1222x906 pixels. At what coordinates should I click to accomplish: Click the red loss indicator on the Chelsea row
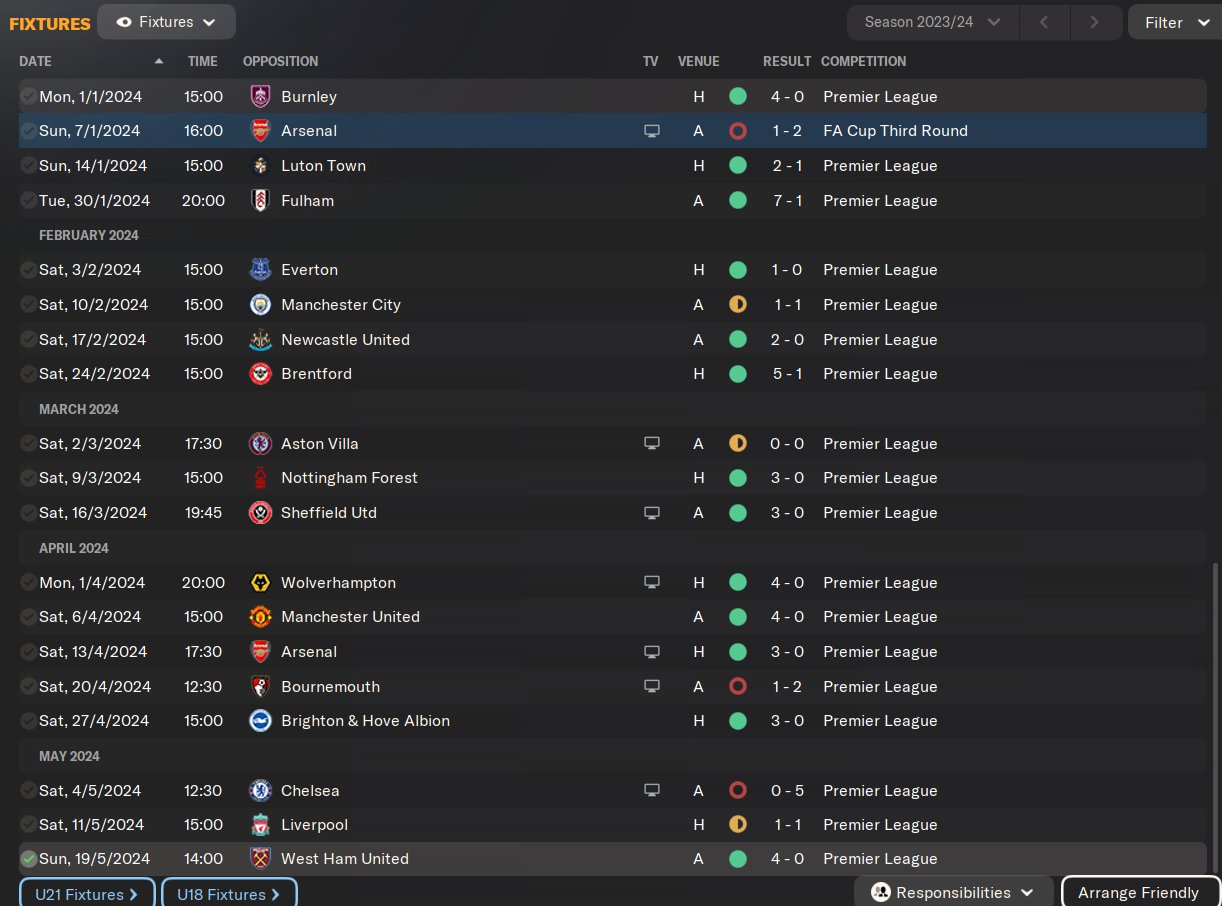click(738, 791)
